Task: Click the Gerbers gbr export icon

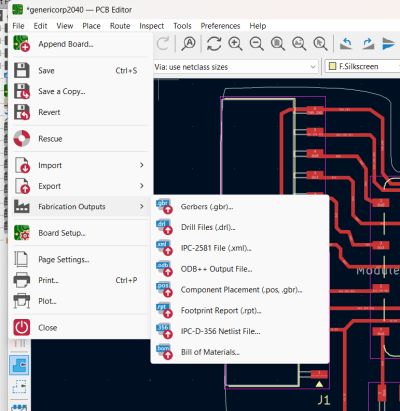Action: tap(164, 207)
